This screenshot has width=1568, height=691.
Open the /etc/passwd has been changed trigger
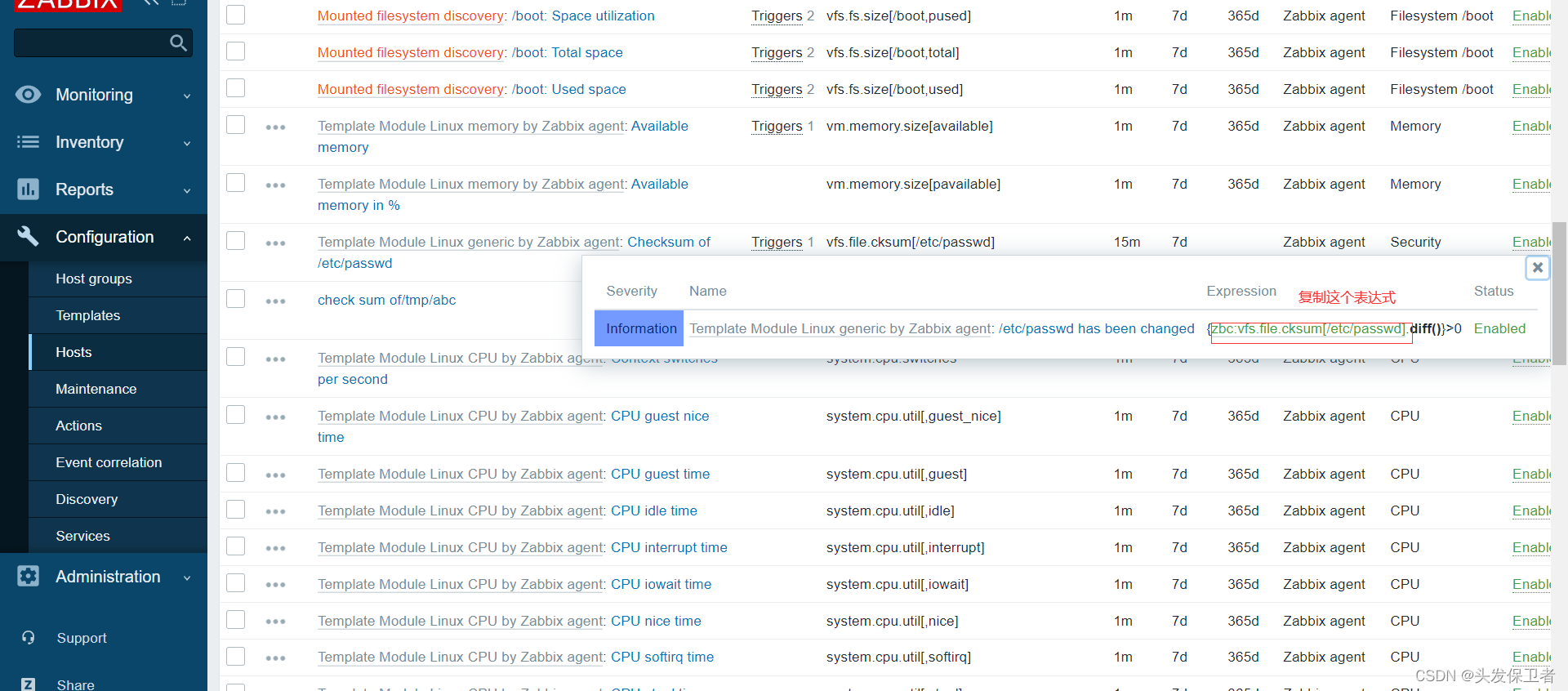click(x=1096, y=328)
